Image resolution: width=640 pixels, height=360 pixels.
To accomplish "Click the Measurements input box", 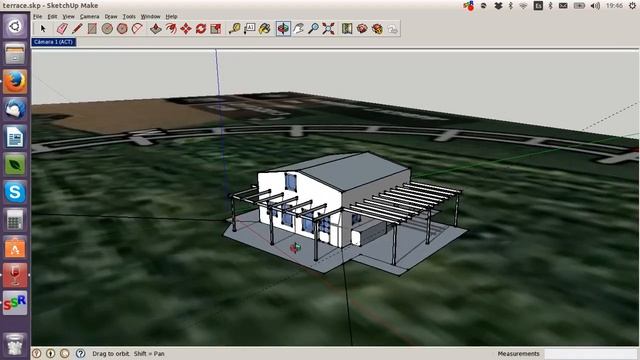I will (590, 353).
